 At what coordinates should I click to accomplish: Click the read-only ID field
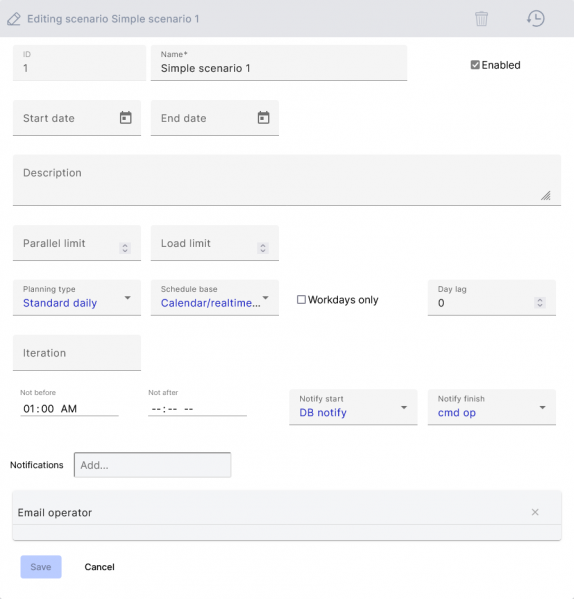79,63
